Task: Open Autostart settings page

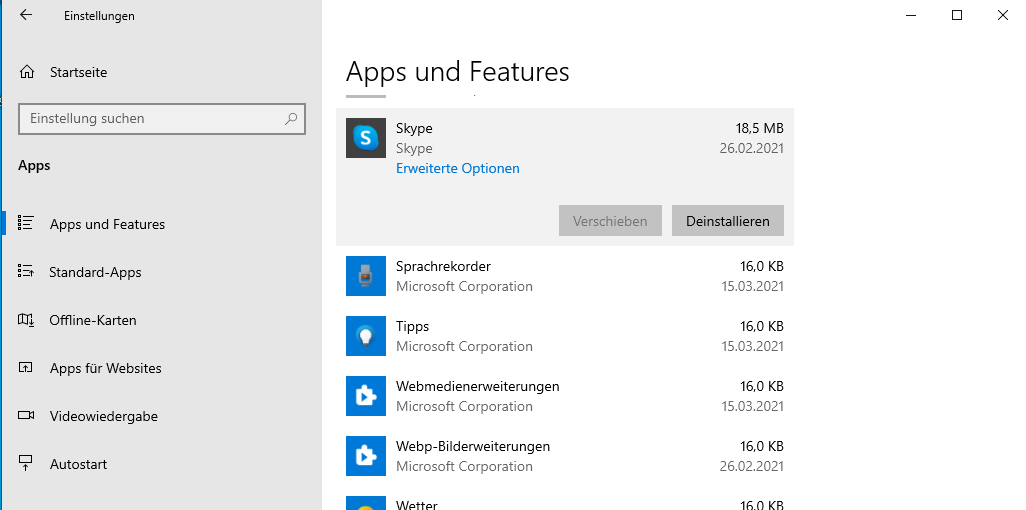Action: coord(78,464)
